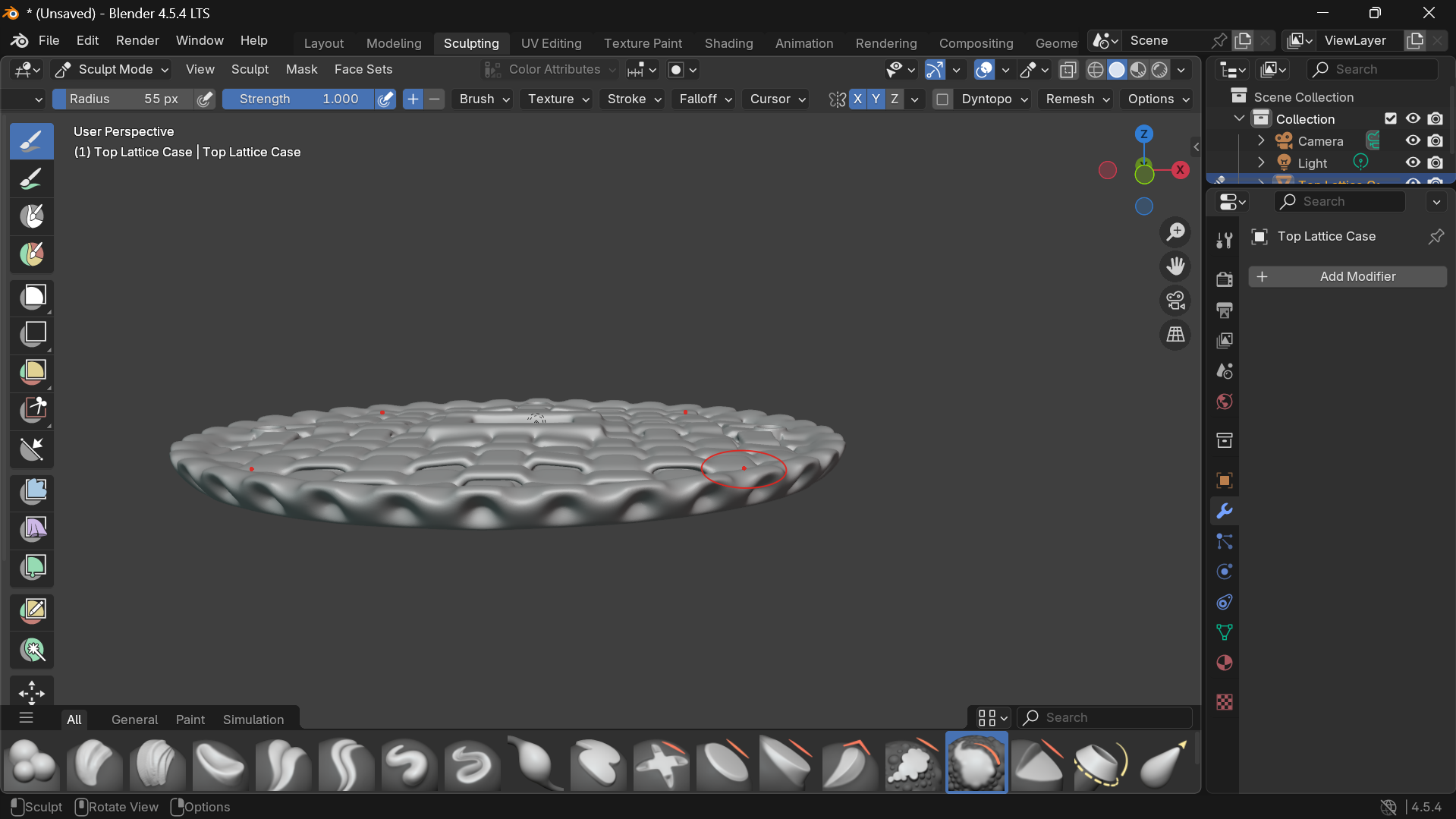Screen dimensions: 1456x819
Task: Open Particles properties tab icon
Action: [x=1224, y=541]
